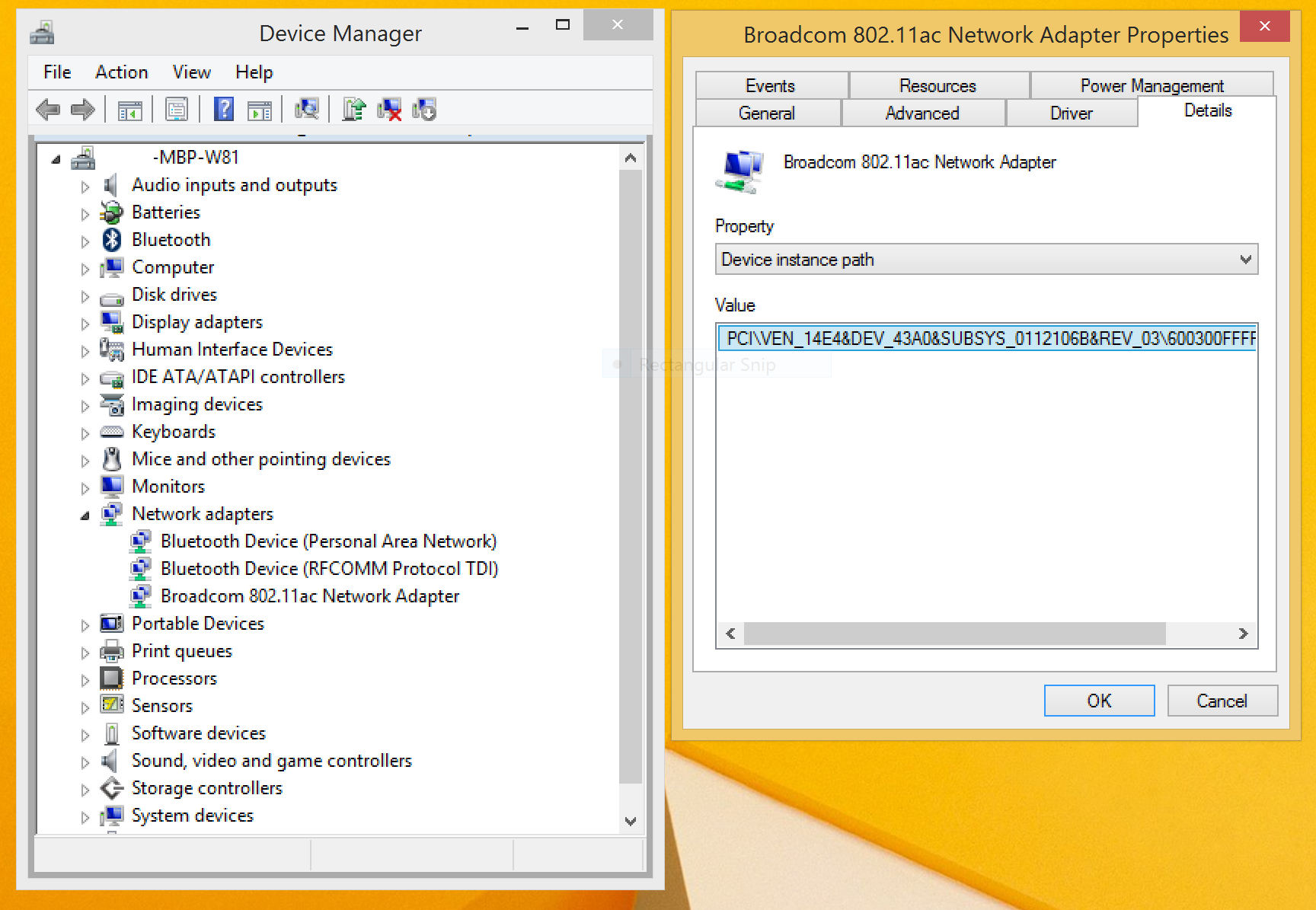Click the Uninstall device icon with red X

click(389, 110)
